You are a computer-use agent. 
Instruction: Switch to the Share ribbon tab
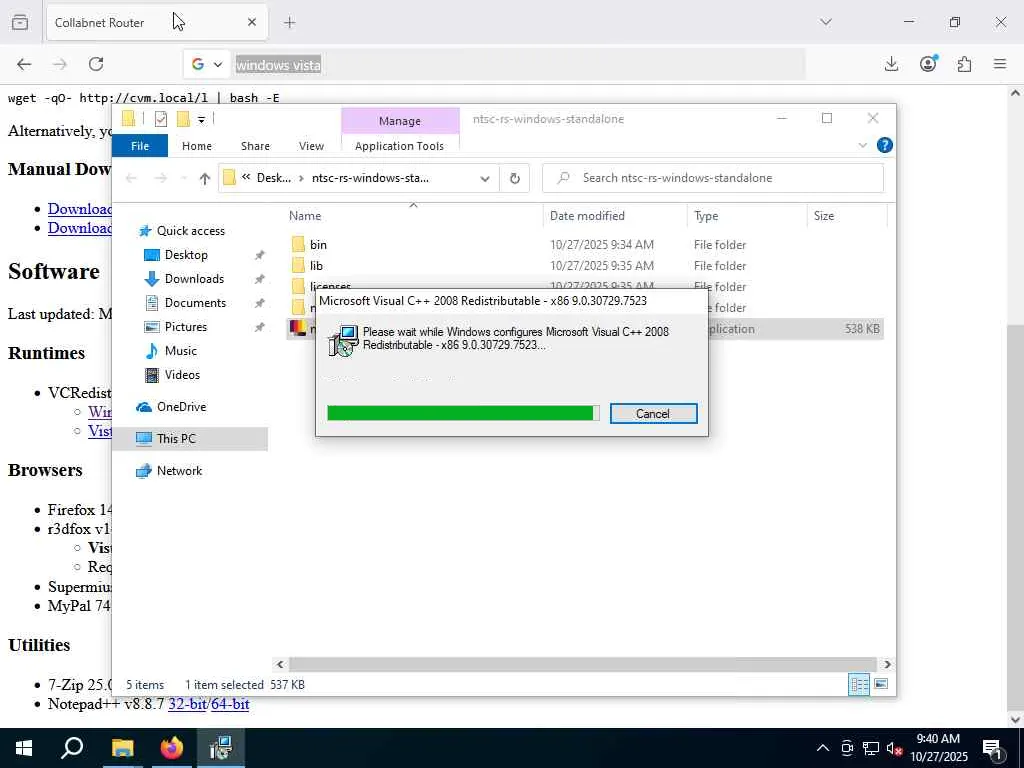(255, 146)
